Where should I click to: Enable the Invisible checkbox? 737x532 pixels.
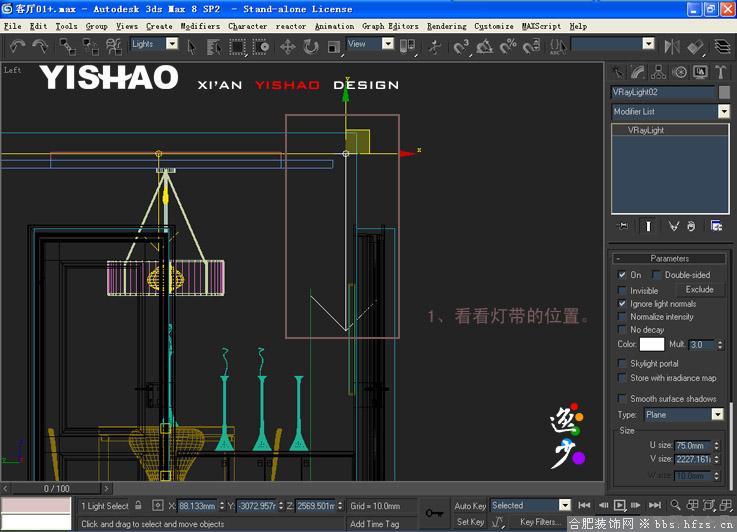pyautogui.click(x=622, y=290)
